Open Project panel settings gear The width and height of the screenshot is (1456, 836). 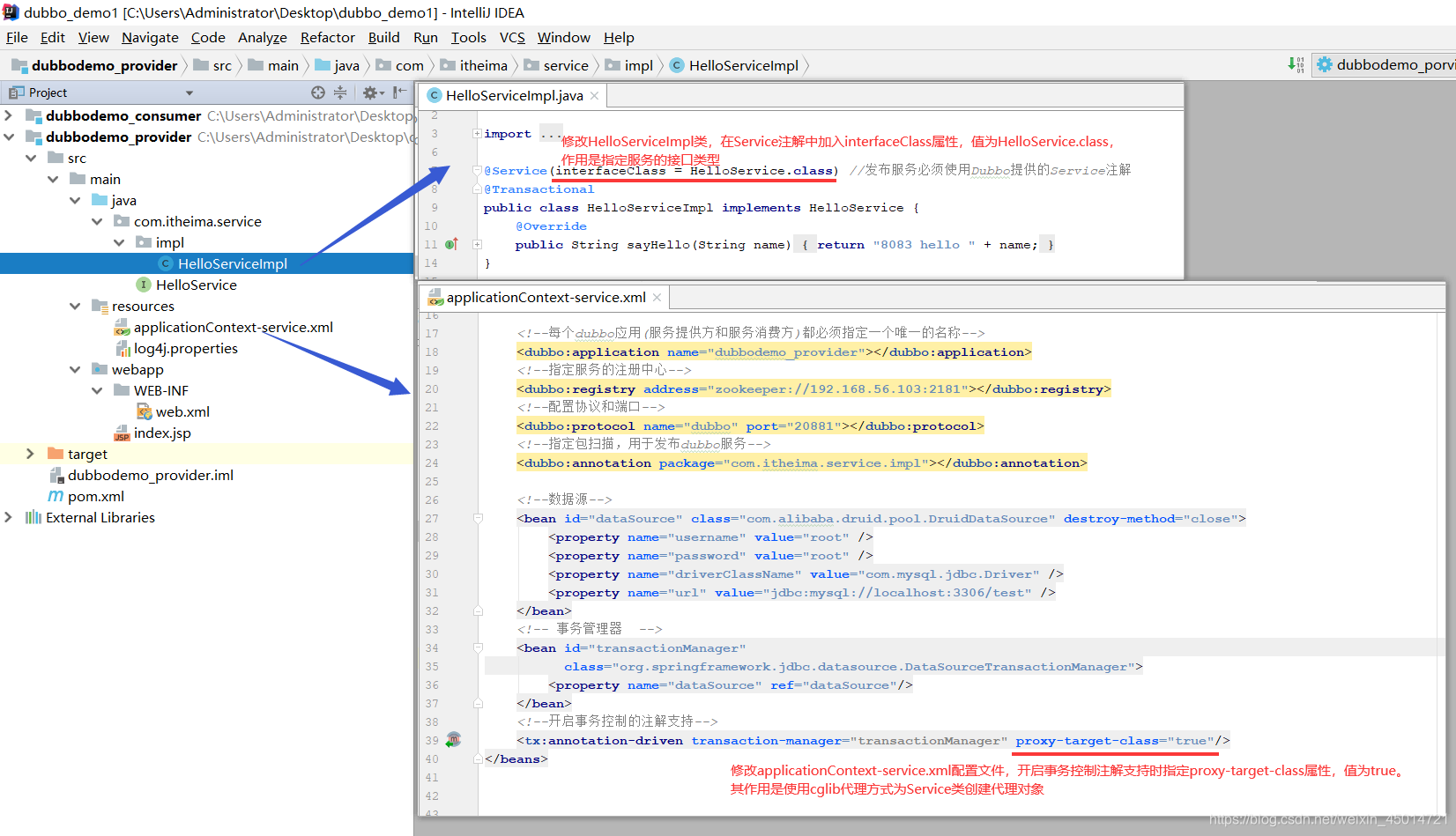(x=371, y=92)
